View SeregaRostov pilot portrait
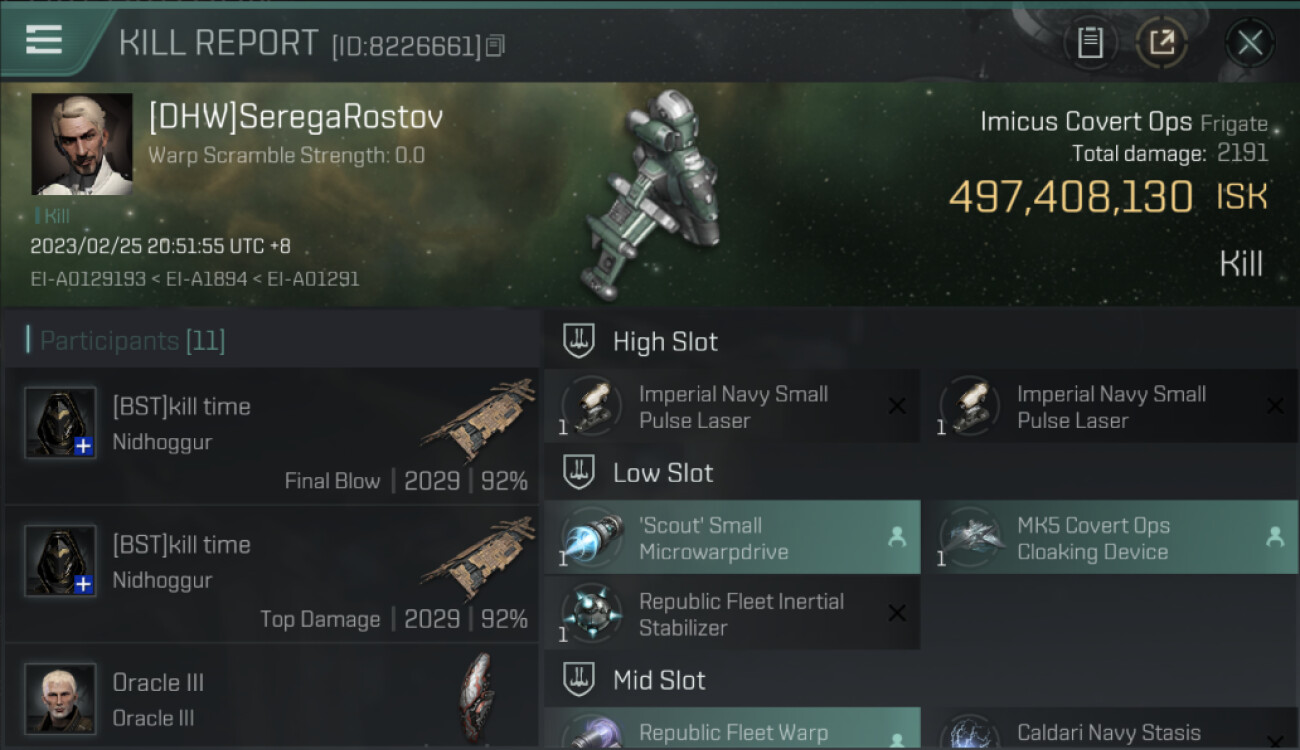Viewport: 1300px width, 750px height. (82, 144)
